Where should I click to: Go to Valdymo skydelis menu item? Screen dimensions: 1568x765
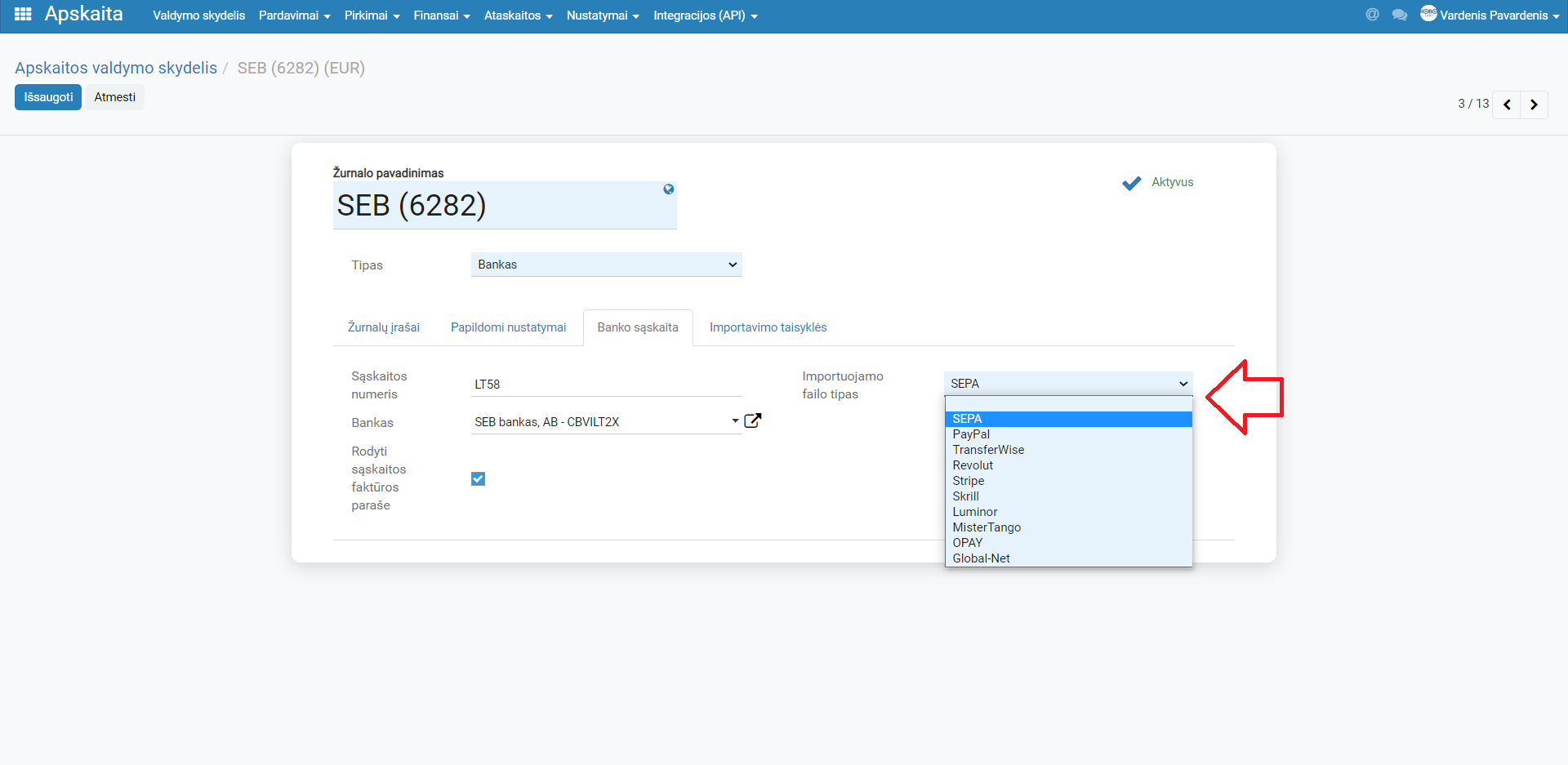[x=198, y=16]
